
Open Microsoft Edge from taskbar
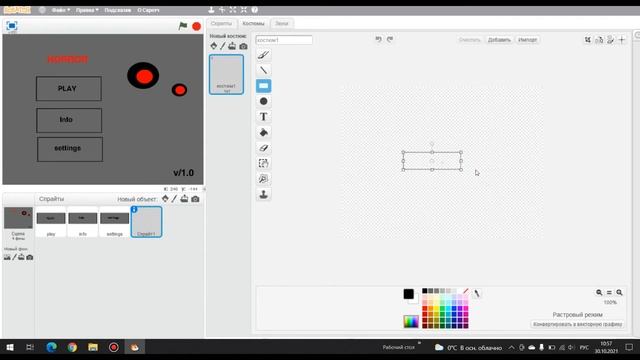pos(51,347)
